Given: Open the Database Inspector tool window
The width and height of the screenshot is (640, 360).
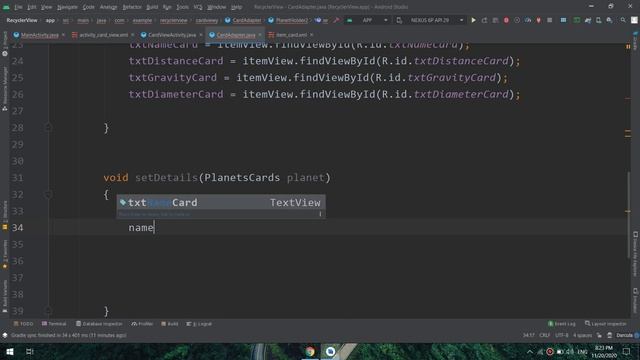Looking at the screenshot, I should (x=99, y=324).
